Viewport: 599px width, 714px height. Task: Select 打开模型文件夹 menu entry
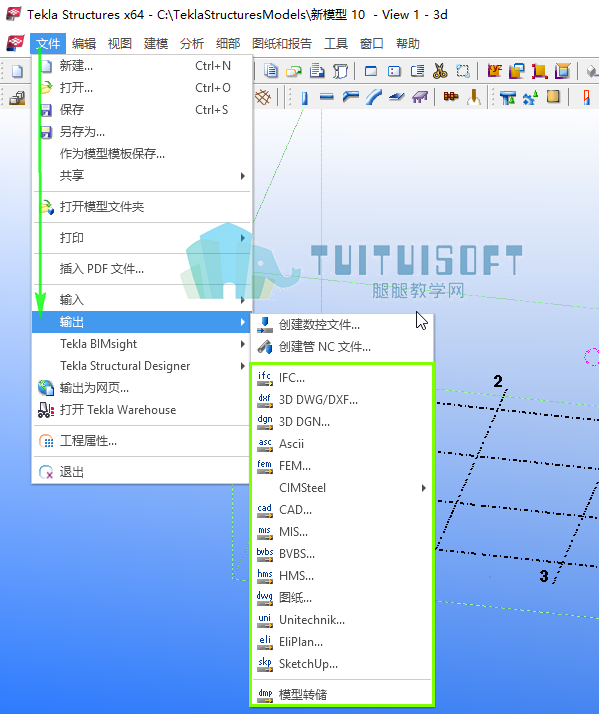[x=142, y=207]
